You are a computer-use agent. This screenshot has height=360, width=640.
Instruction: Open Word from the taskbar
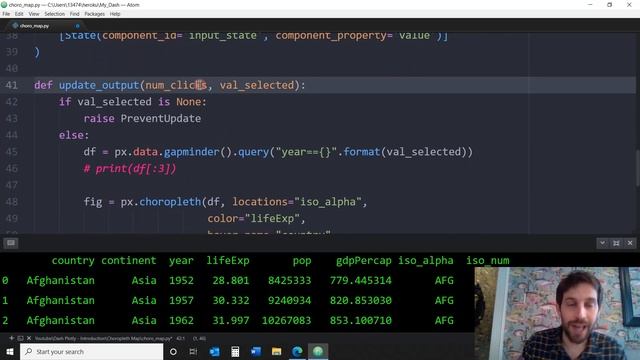pyautogui.click(x=256, y=351)
